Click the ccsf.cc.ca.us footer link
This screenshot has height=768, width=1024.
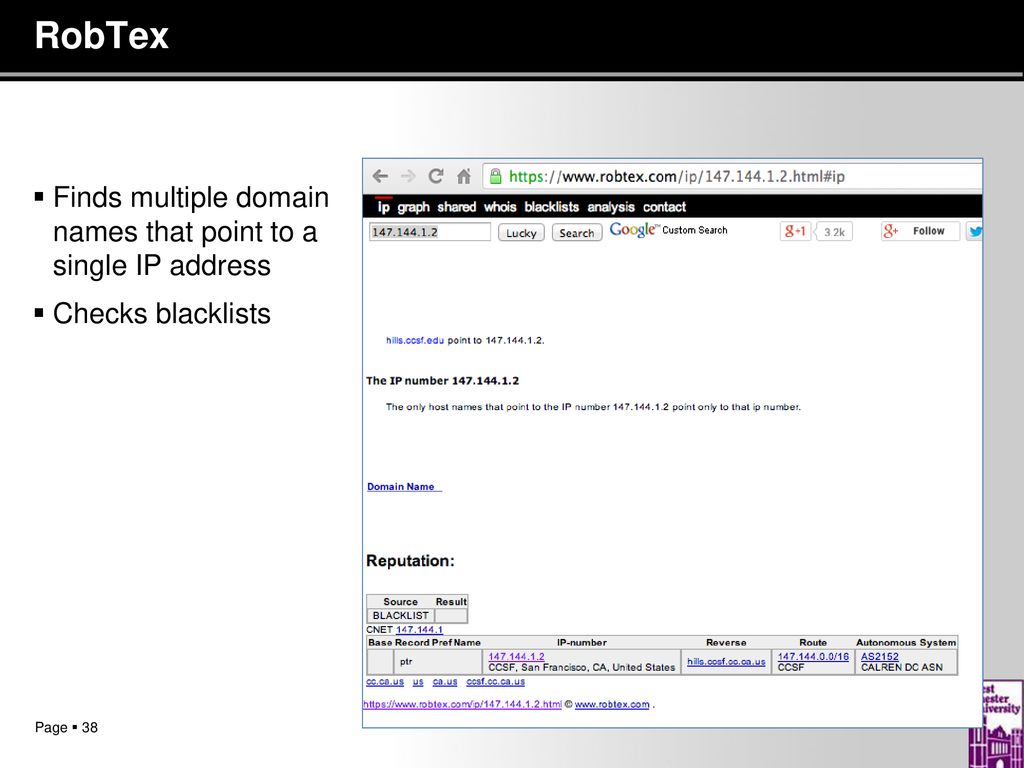tap(495, 681)
